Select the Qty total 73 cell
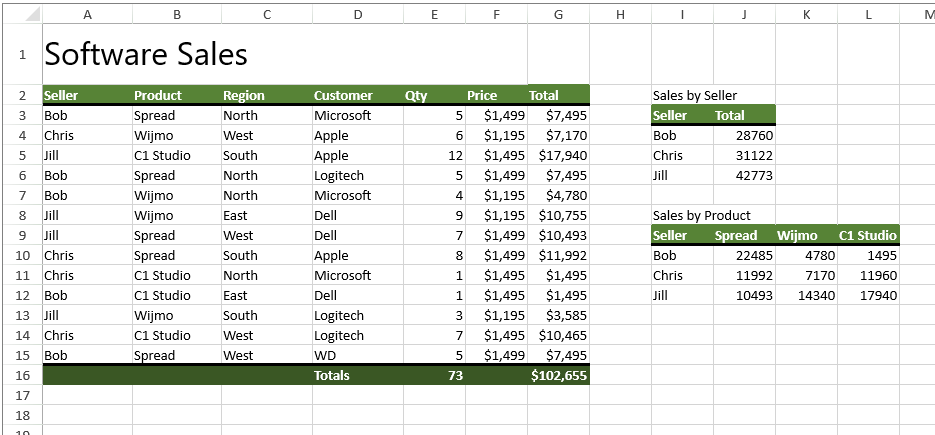This screenshot has width=935, height=435. 455,375
